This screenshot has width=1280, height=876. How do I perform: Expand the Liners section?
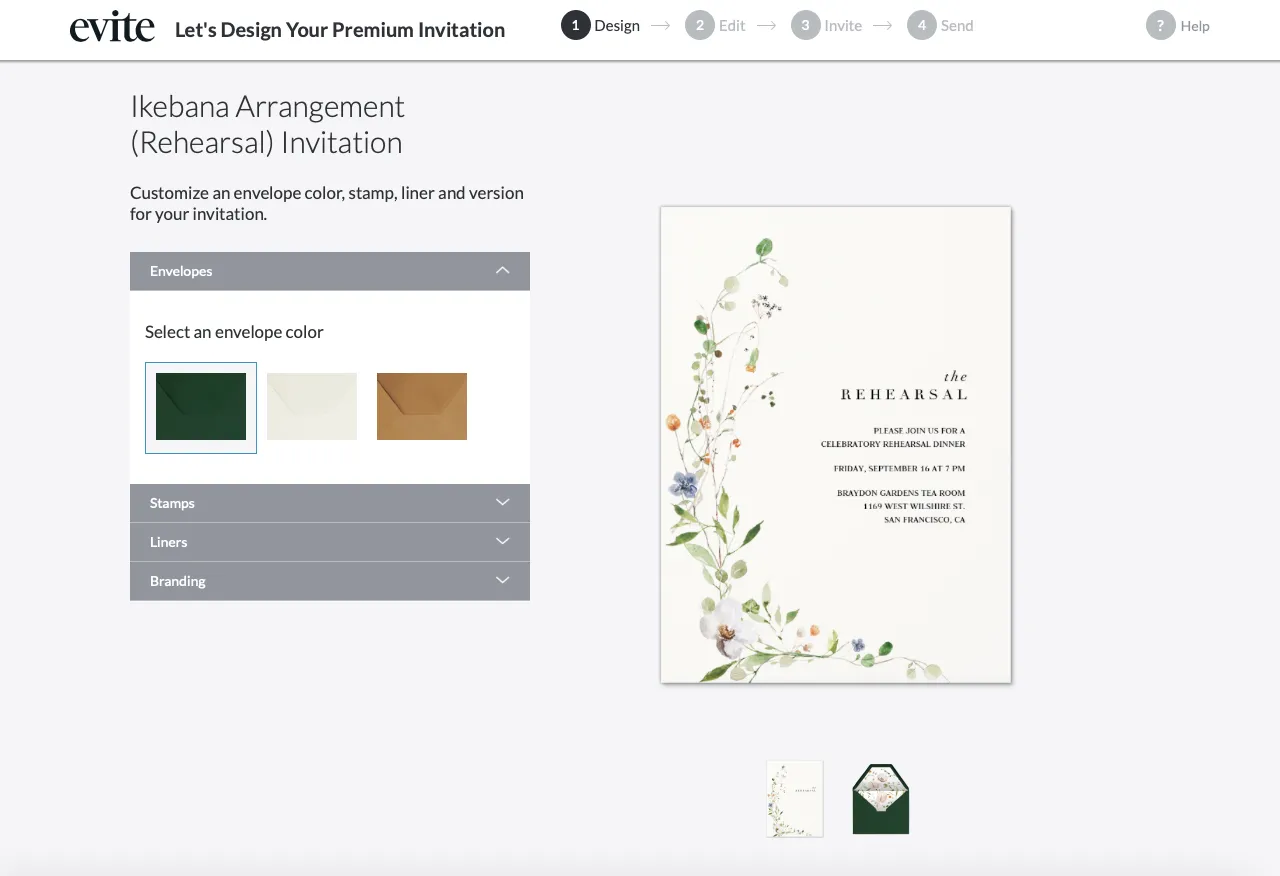tap(329, 542)
